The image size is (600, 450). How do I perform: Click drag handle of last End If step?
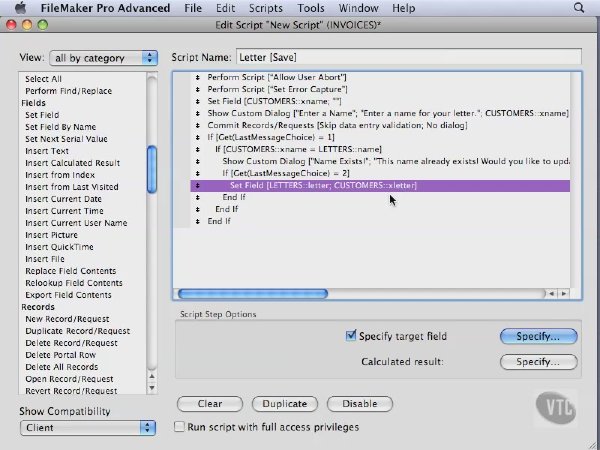coord(197,222)
